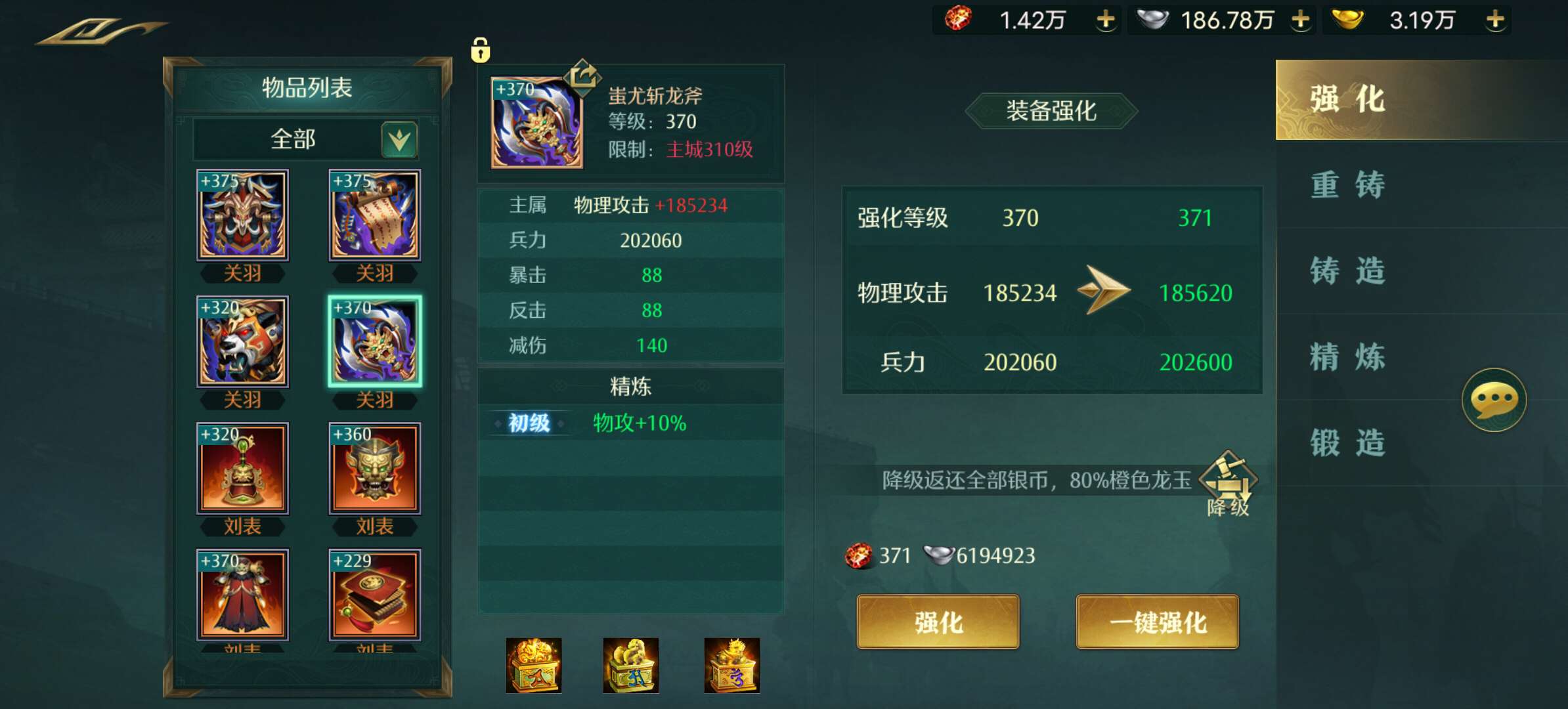Image resolution: width=1568 pixels, height=709 pixels.
Task: Expand the 全部 filter dropdown arrow
Action: [x=400, y=140]
